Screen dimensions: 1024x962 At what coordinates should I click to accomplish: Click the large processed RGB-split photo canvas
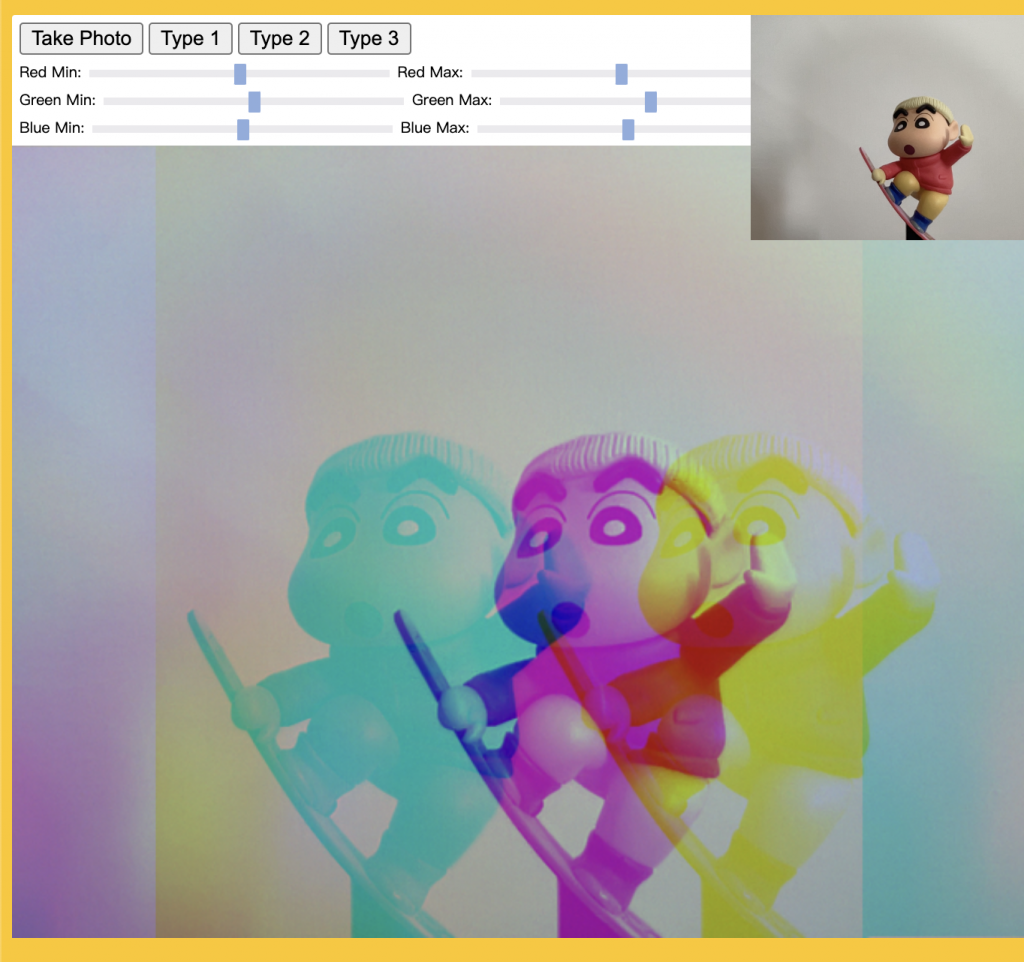point(518,541)
